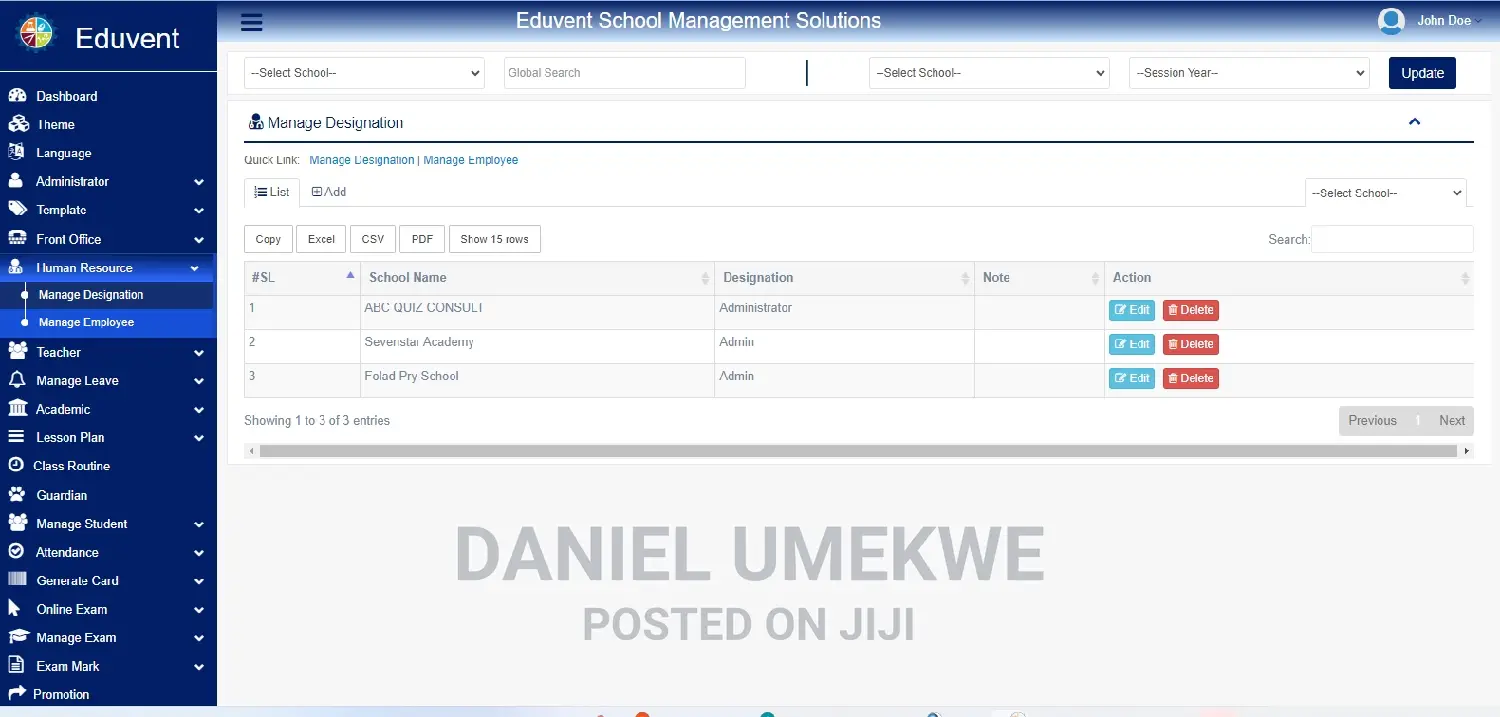Click the Show 15 rows button
Viewport: 1500px width, 717px height.
click(495, 239)
